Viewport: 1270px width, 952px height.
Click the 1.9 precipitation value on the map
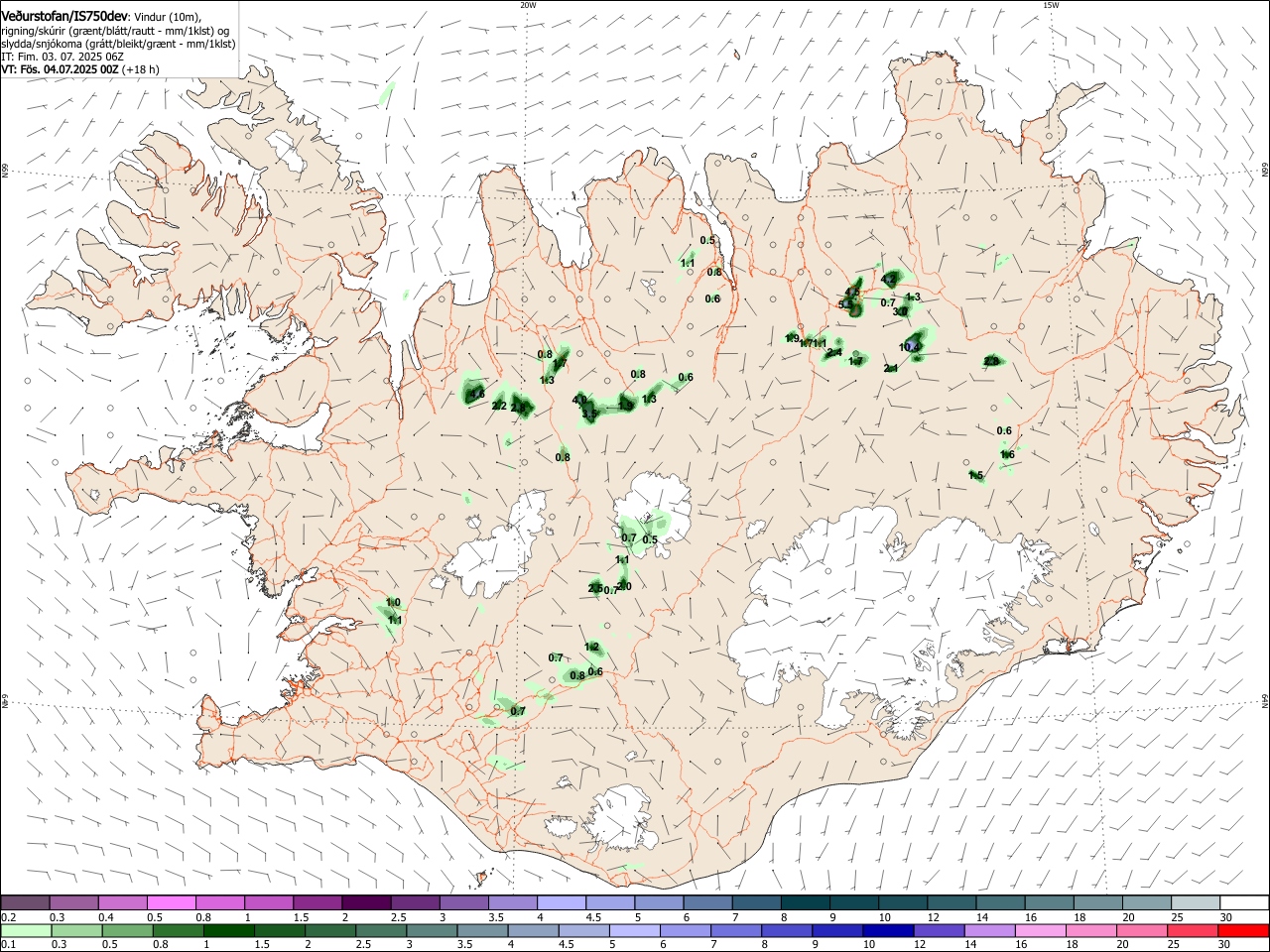[x=792, y=339]
